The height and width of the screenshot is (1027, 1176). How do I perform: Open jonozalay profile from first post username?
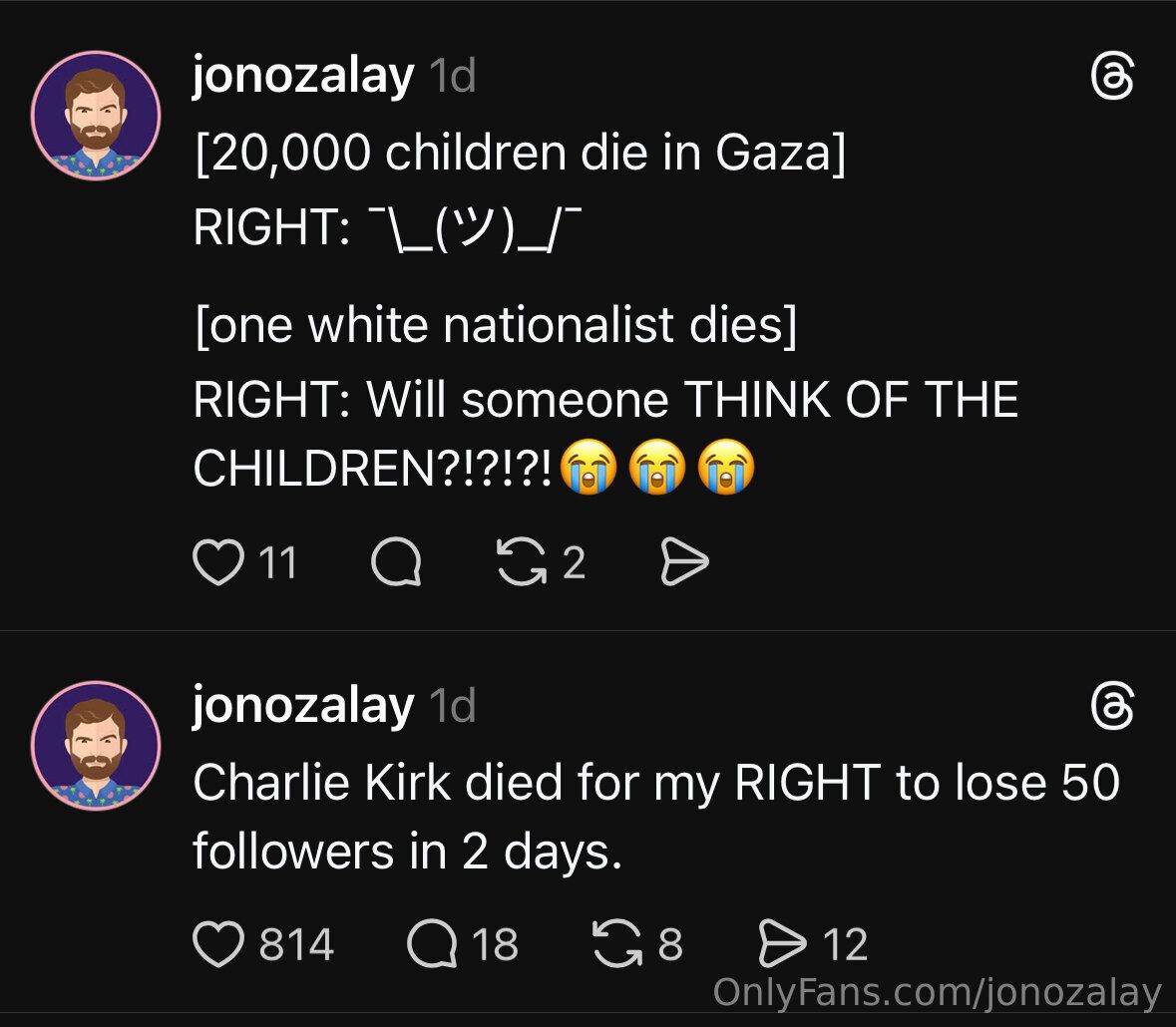[303, 76]
